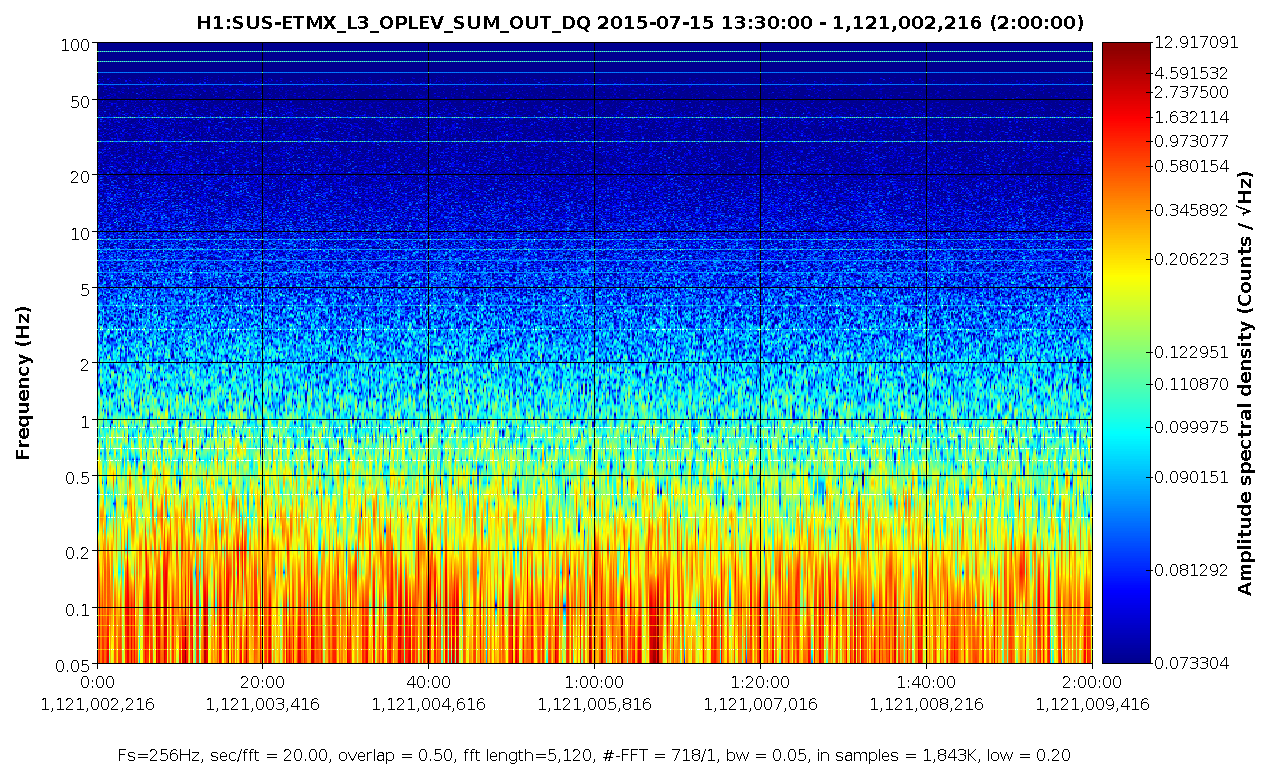
Task: Click the color scale bar gradient
Action: 1126,352
